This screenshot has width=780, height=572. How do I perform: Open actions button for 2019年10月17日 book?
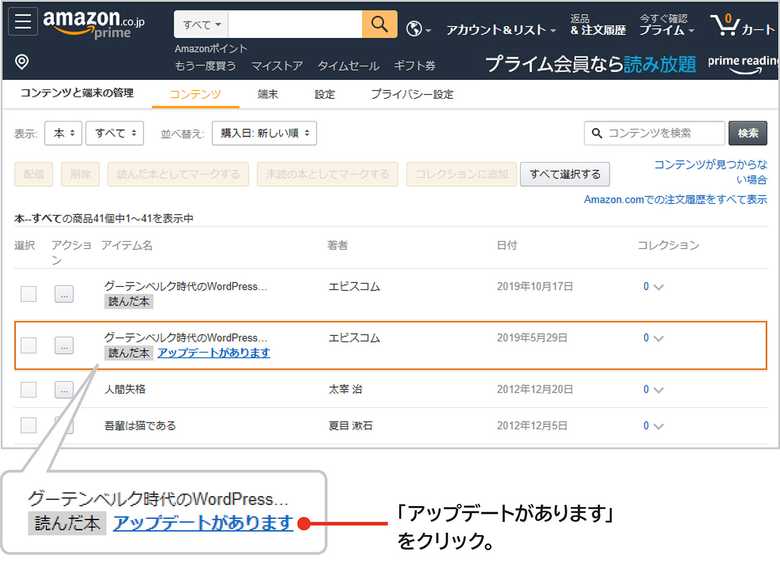(64, 294)
